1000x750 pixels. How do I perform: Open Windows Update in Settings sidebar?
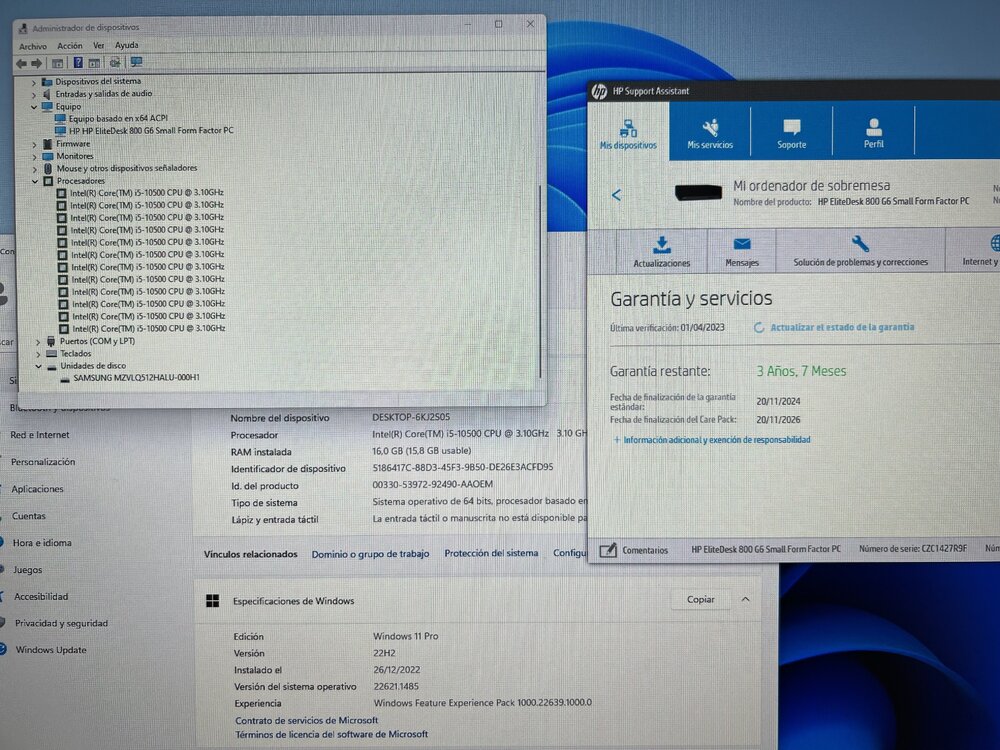coord(51,651)
